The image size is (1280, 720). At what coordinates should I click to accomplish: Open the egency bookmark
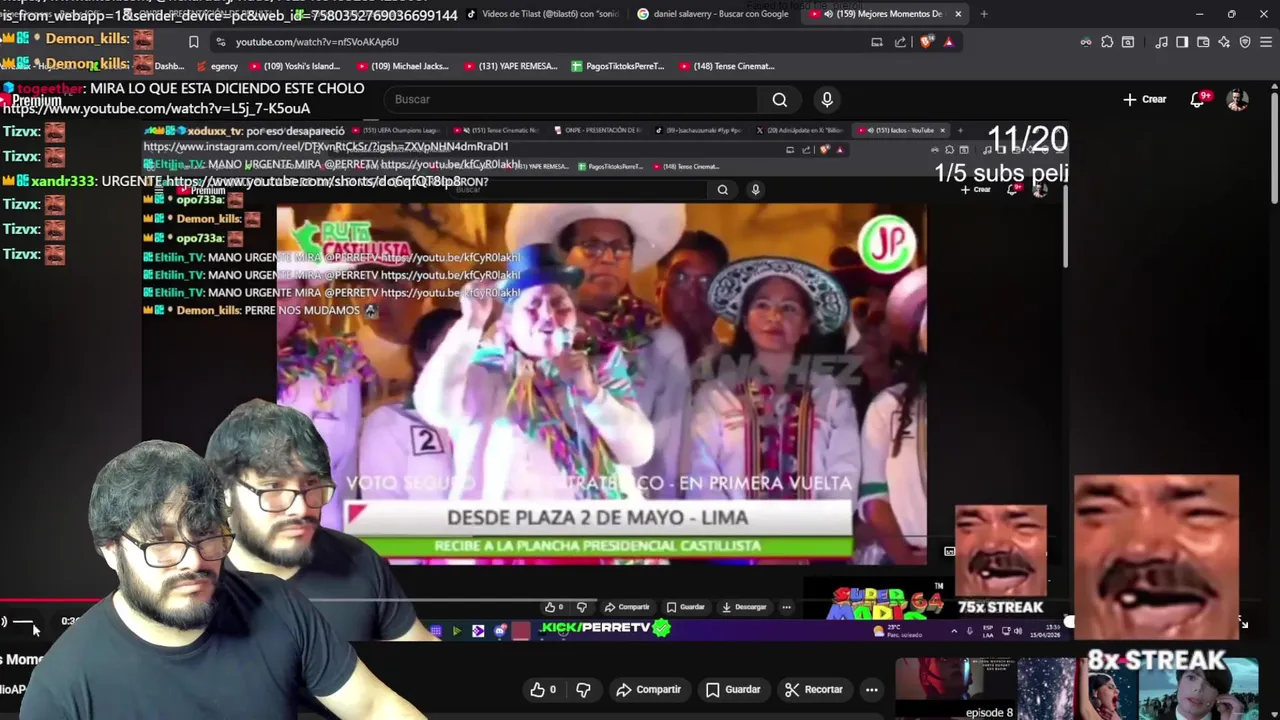[x=216, y=66]
